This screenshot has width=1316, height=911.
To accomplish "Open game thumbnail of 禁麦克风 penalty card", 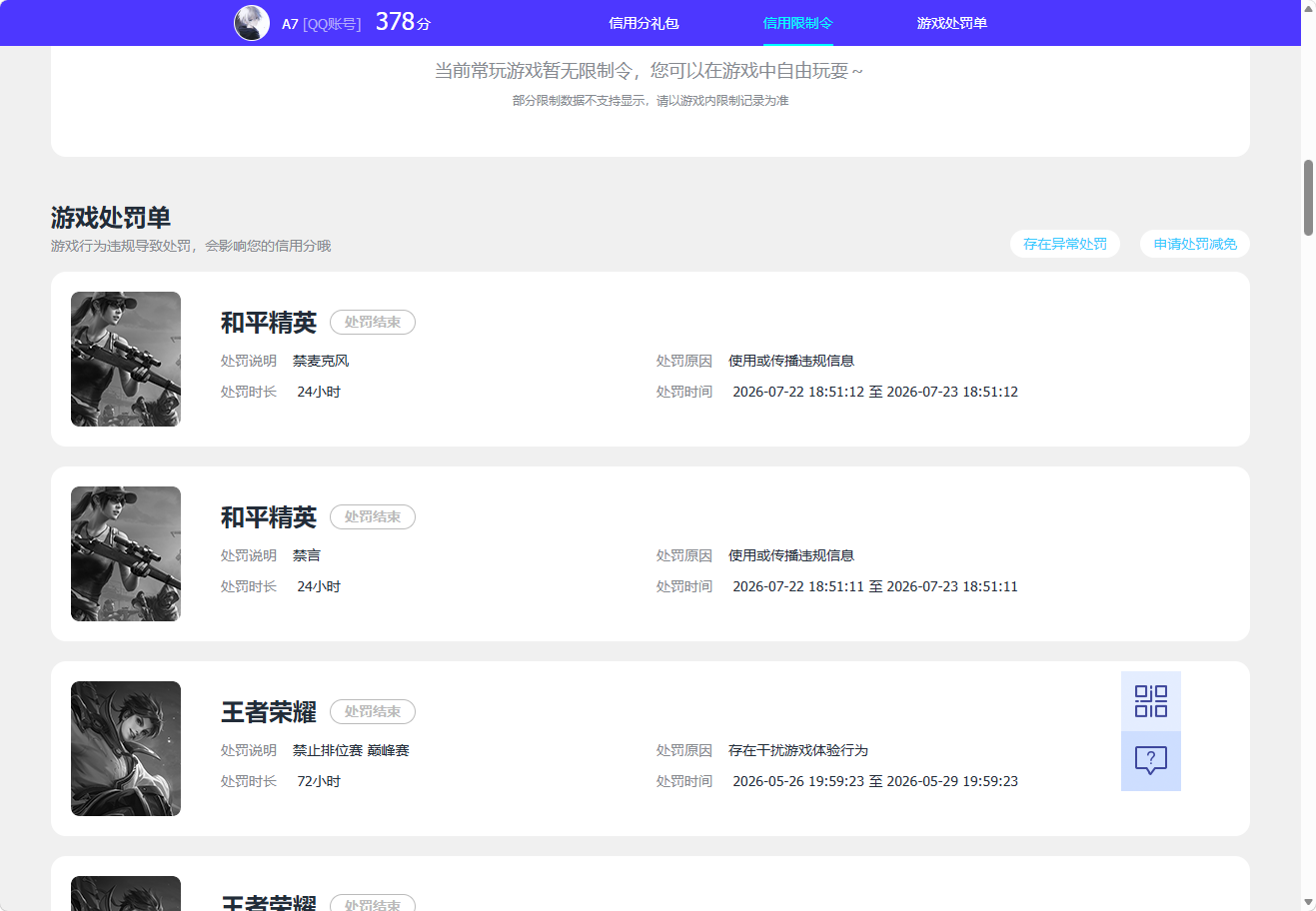I will pyautogui.click(x=126, y=359).
